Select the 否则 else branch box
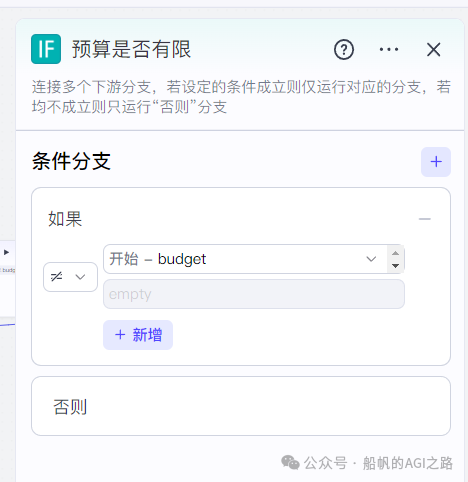Viewport: 468px width, 482px height. 241,406
